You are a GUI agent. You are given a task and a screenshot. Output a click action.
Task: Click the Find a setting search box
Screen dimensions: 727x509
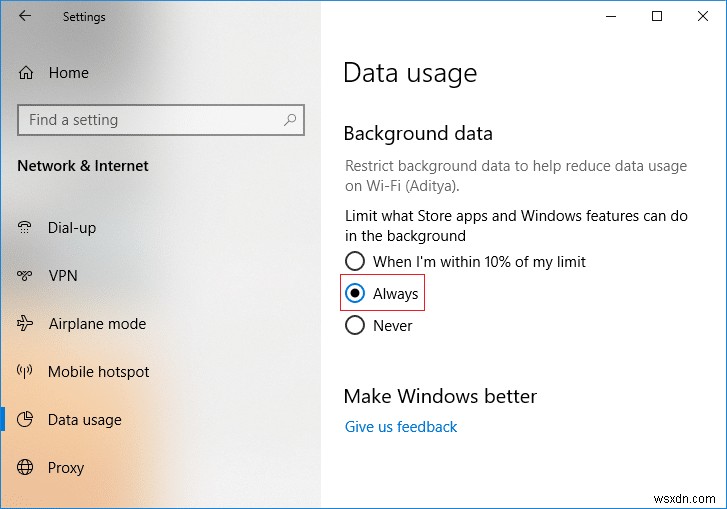pos(150,120)
